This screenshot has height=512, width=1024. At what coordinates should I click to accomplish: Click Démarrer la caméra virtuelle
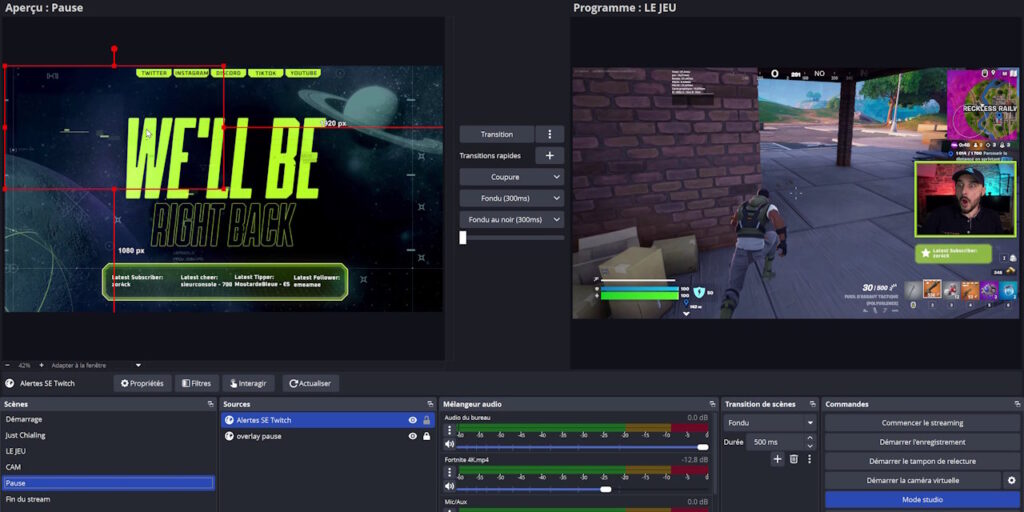(x=912, y=480)
